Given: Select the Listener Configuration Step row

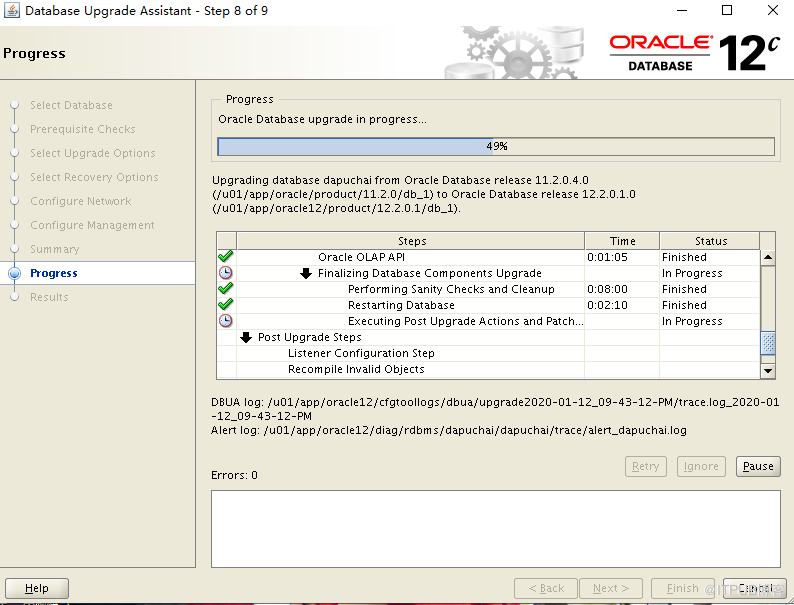Looking at the screenshot, I should [489, 353].
